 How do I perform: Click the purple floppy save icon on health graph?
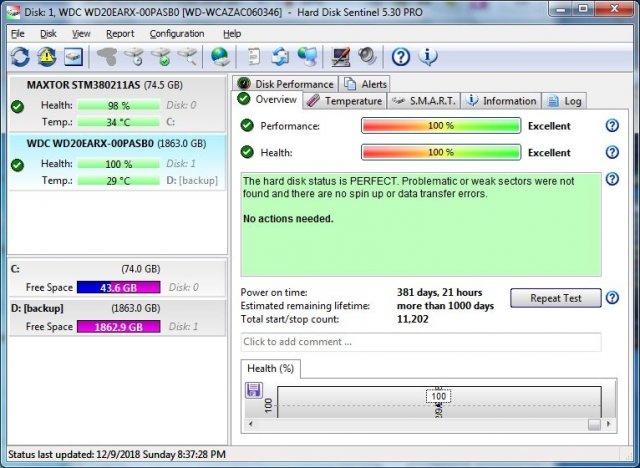pyautogui.click(x=254, y=390)
